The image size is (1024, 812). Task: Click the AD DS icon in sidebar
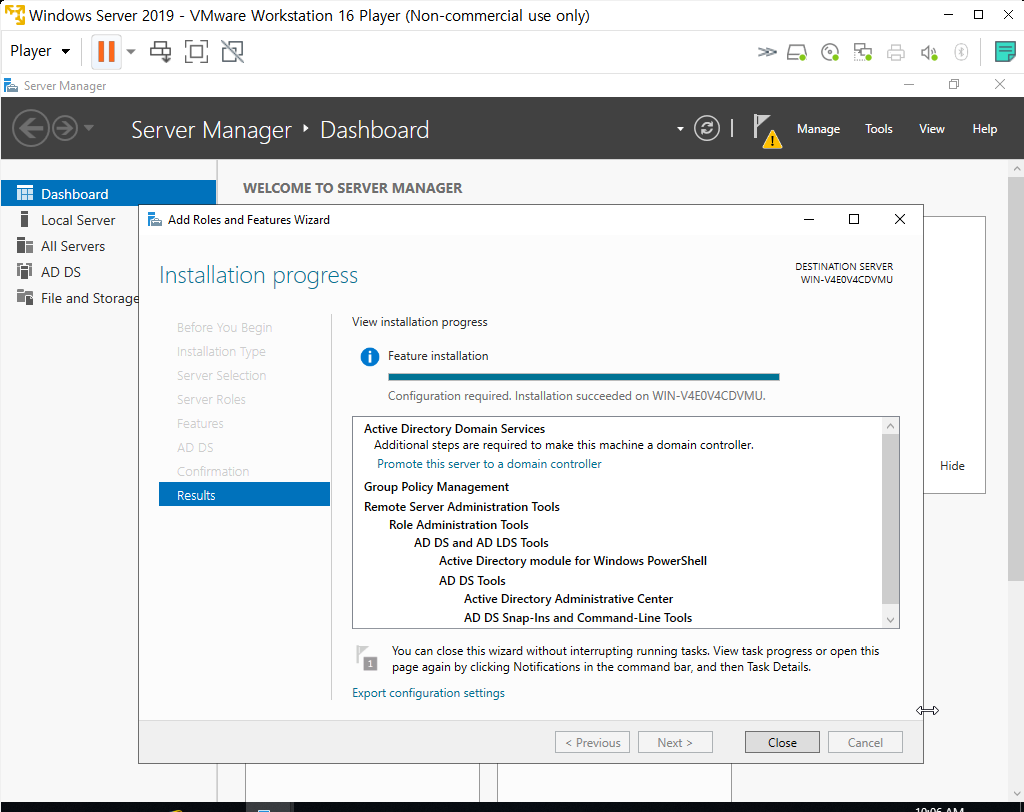24,271
